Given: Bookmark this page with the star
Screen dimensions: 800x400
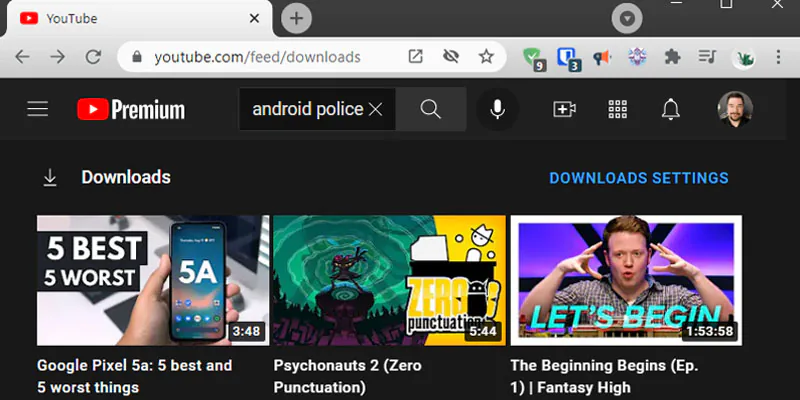Looking at the screenshot, I should coord(486,57).
